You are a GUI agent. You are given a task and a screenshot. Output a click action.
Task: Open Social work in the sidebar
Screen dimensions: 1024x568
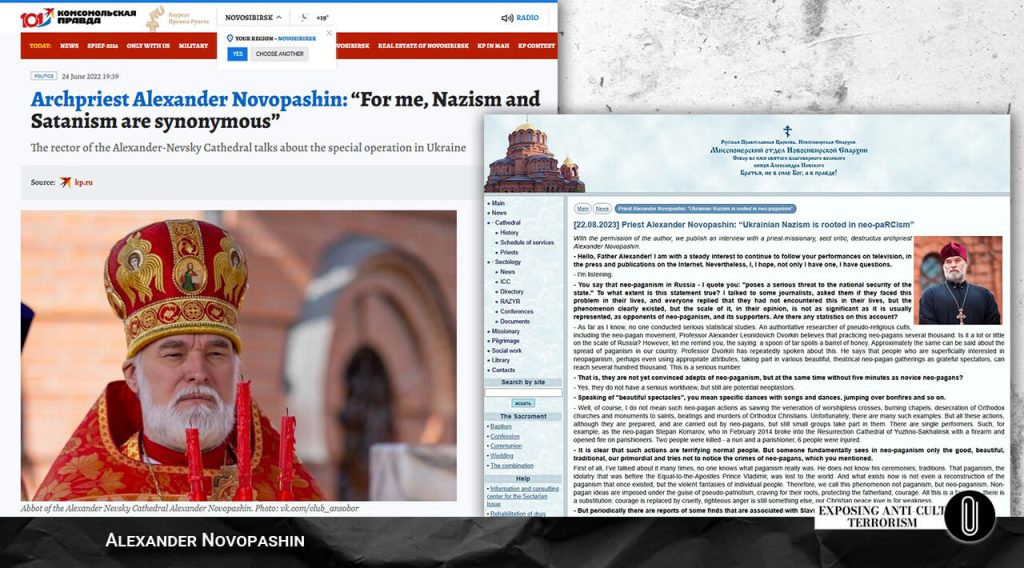coord(507,351)
